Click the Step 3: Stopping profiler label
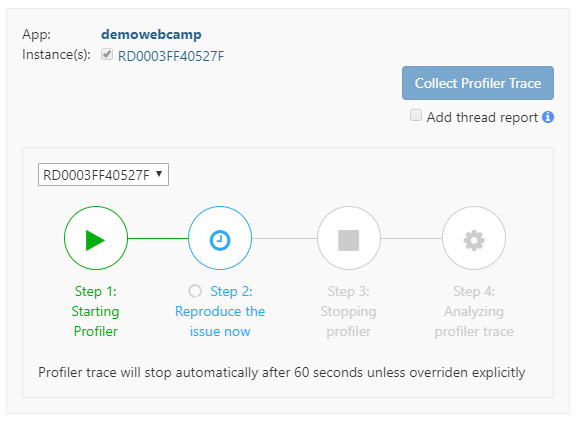The image size is (577, 423). point(348,311)
